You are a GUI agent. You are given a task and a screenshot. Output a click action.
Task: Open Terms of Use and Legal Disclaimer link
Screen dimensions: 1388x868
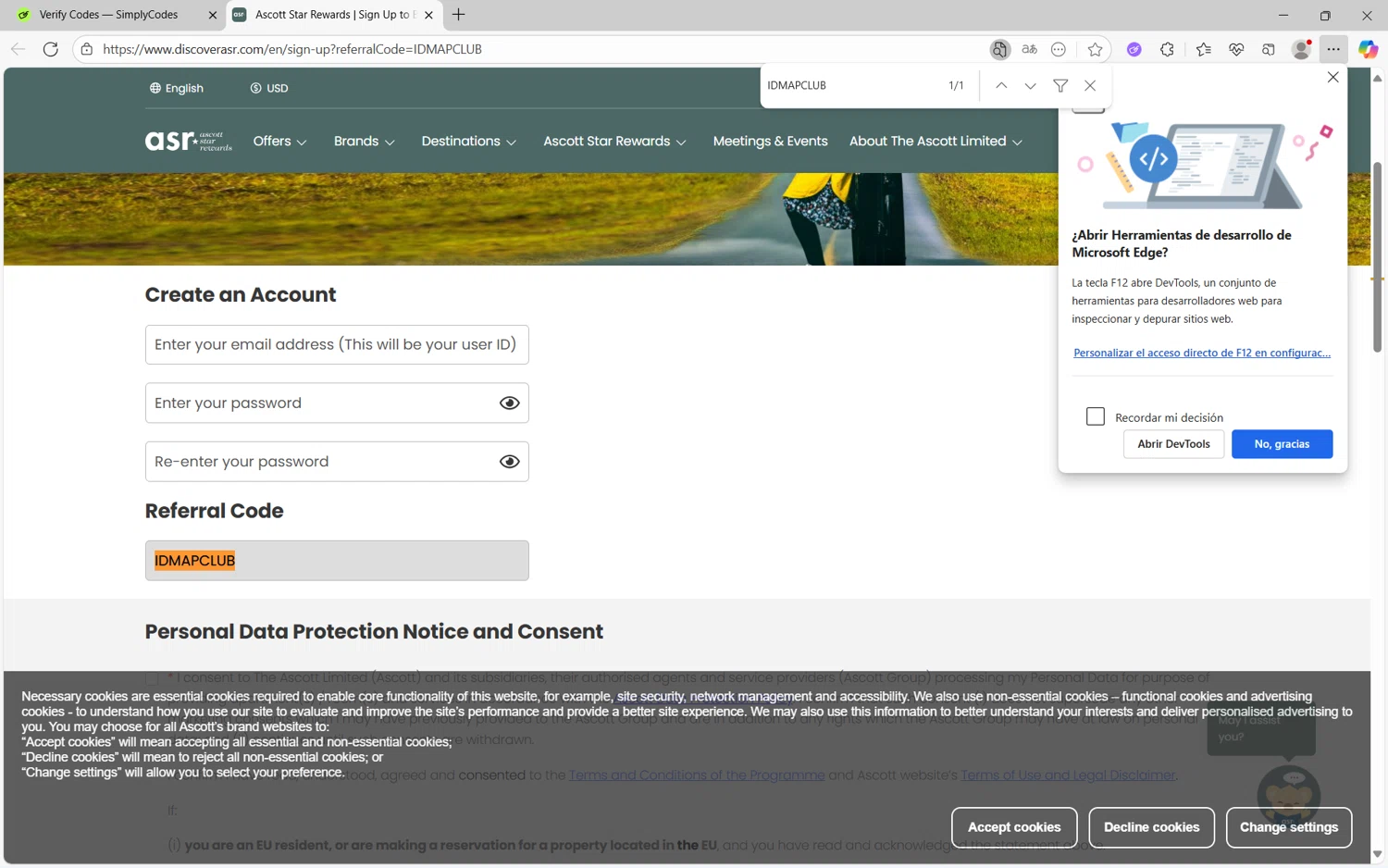[x=1069, y=775]
